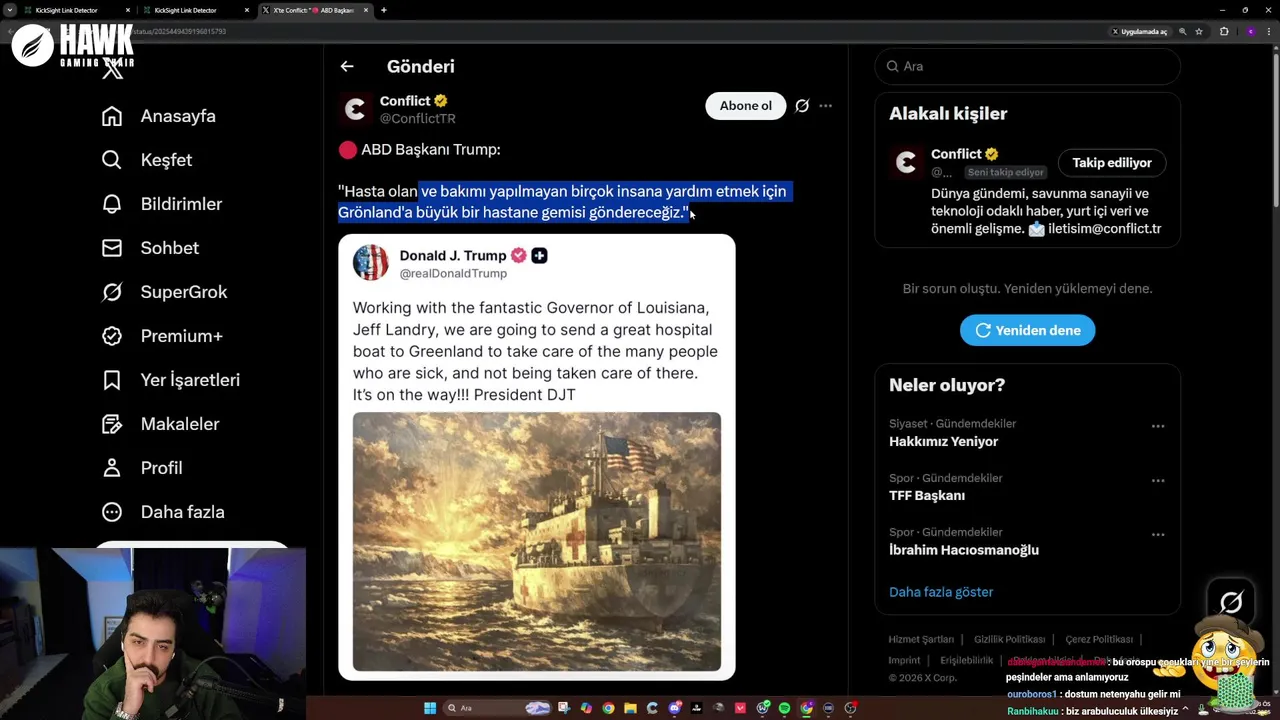Bookmark this page with the star icon

point(1199,32)
